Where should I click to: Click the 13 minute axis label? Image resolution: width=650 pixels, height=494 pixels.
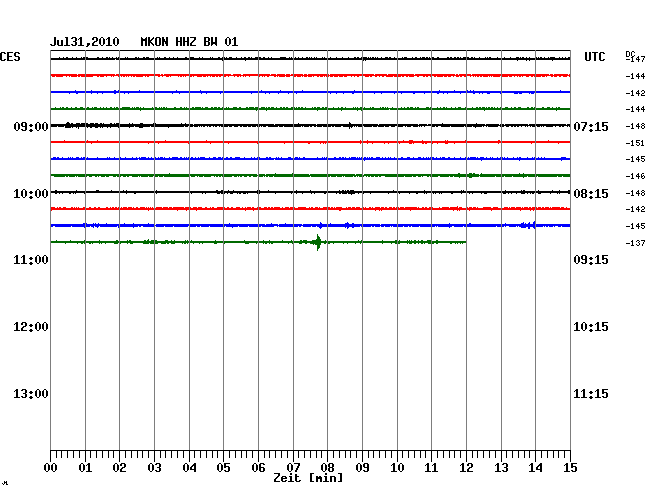point(501,468)
